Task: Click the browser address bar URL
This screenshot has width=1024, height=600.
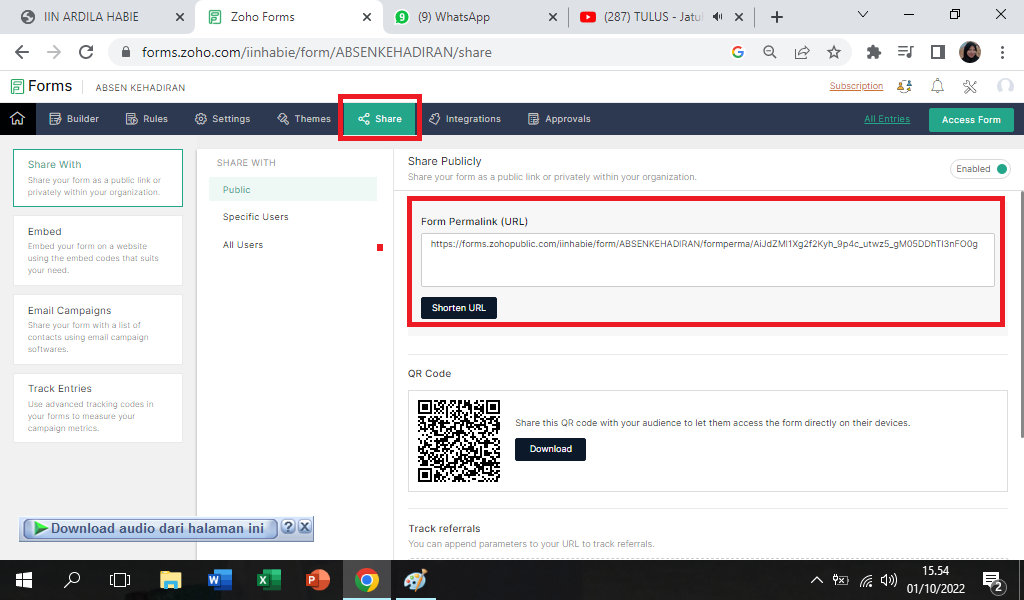Action: pyautogui.click(x=317, y=52)
